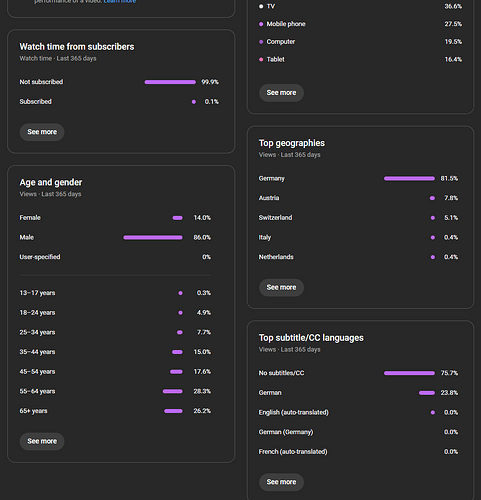
Task: Click the 75.7% No subtitles value
Action: 449,373
